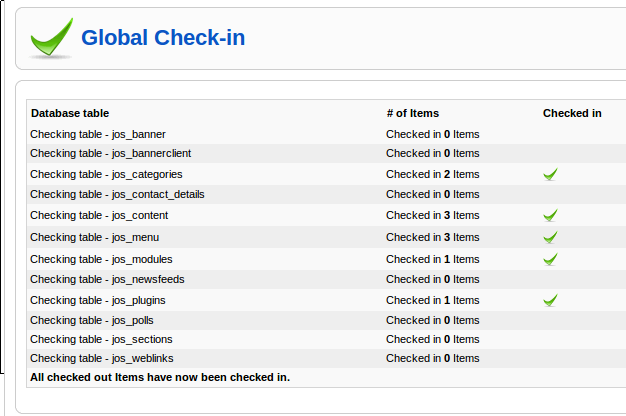Click the Global Check-in page title
Image resolution: width=626 pixels, height=416 pixels.
[163, 39]
